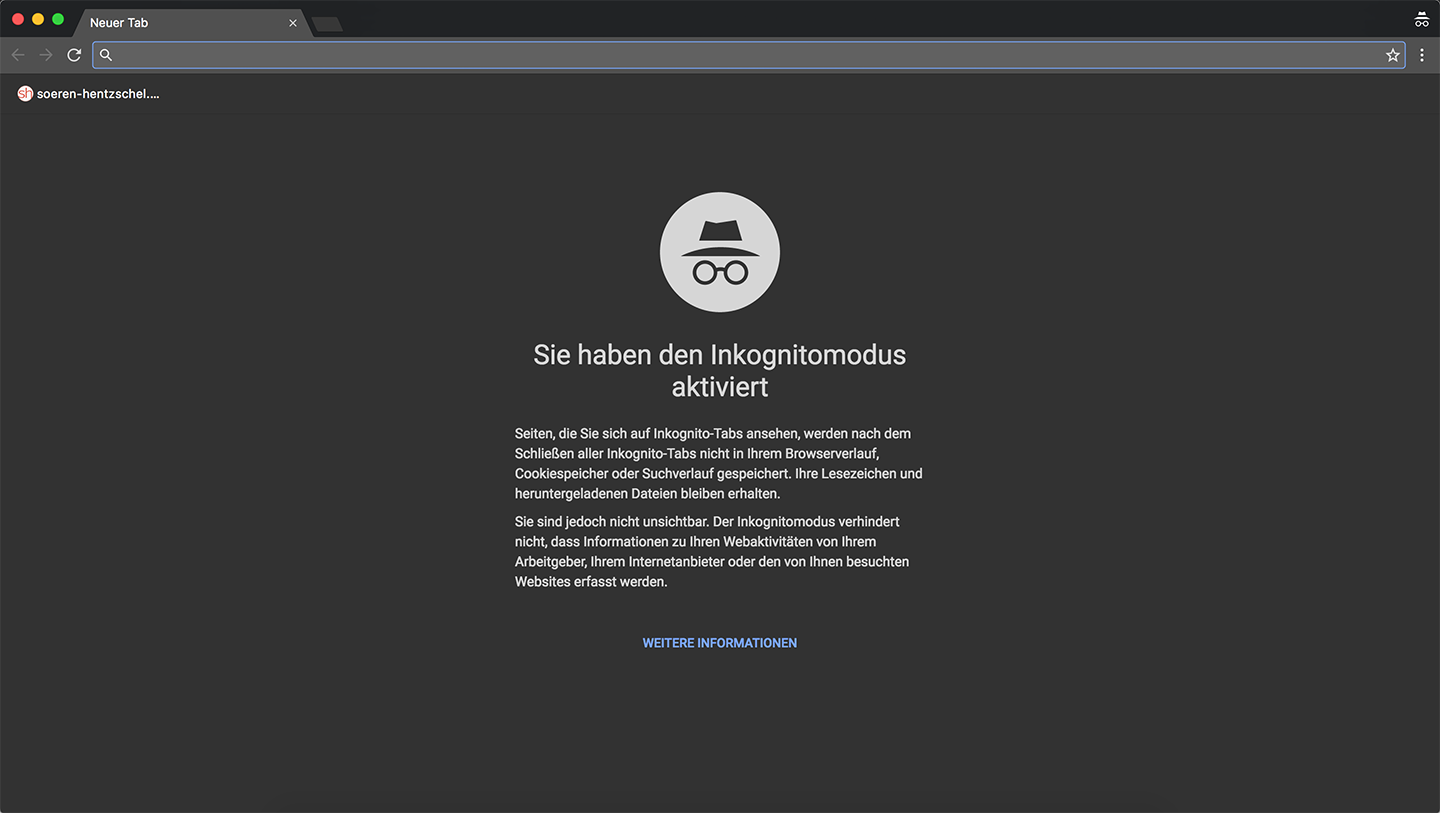
Task: Open the Weitere Informationen link
Action: [720, 643]
